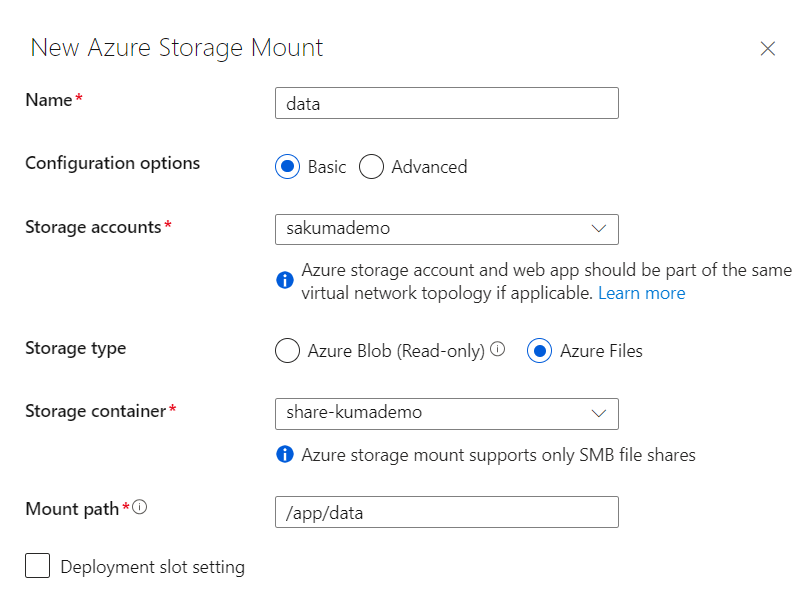Screen dimensions: 797x608
Task: Enable the Deployment slot setting checkbox
Action: 38,566
